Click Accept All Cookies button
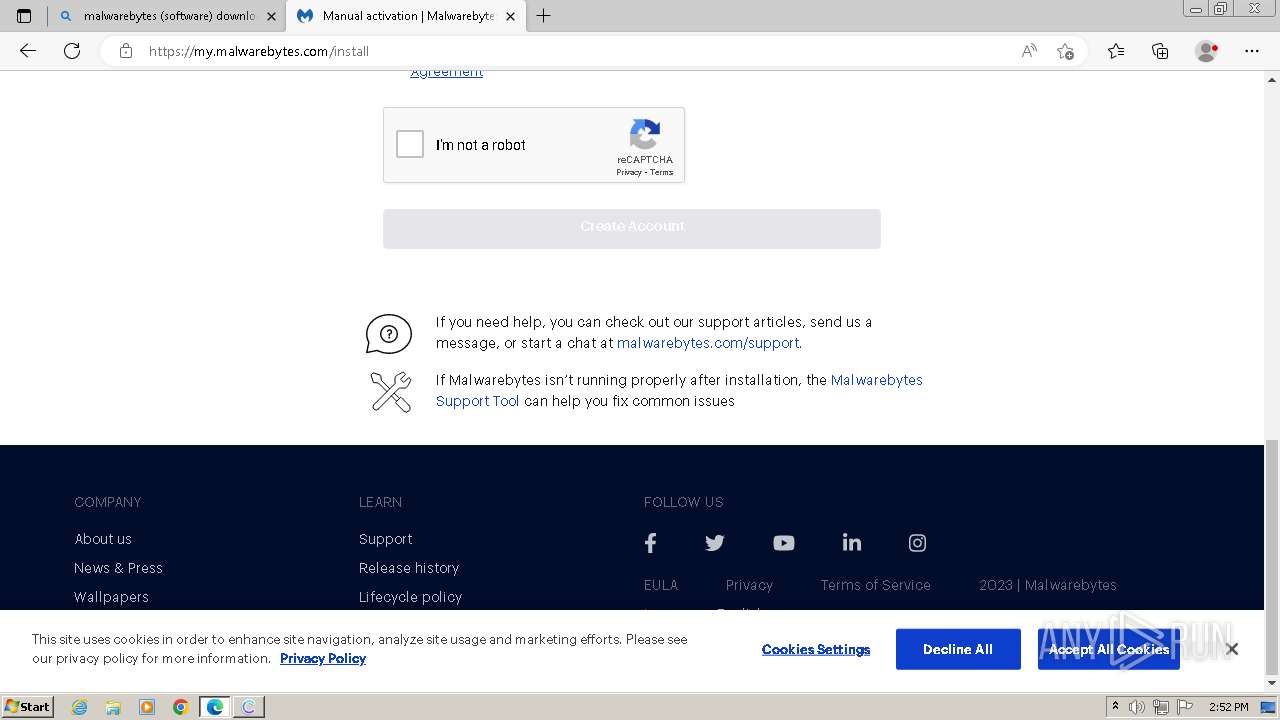 coord(1109,649)
